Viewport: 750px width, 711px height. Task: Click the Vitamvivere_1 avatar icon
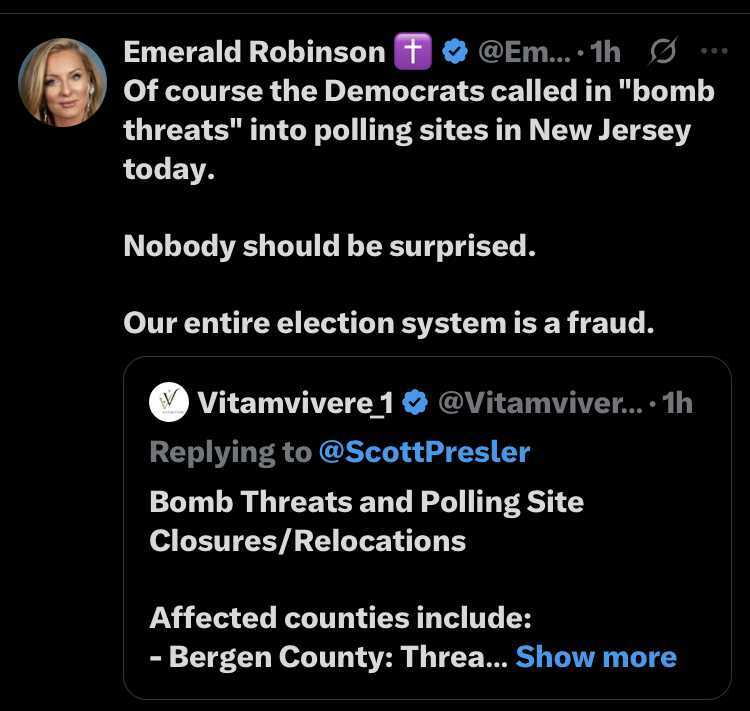tap(169, 402)
